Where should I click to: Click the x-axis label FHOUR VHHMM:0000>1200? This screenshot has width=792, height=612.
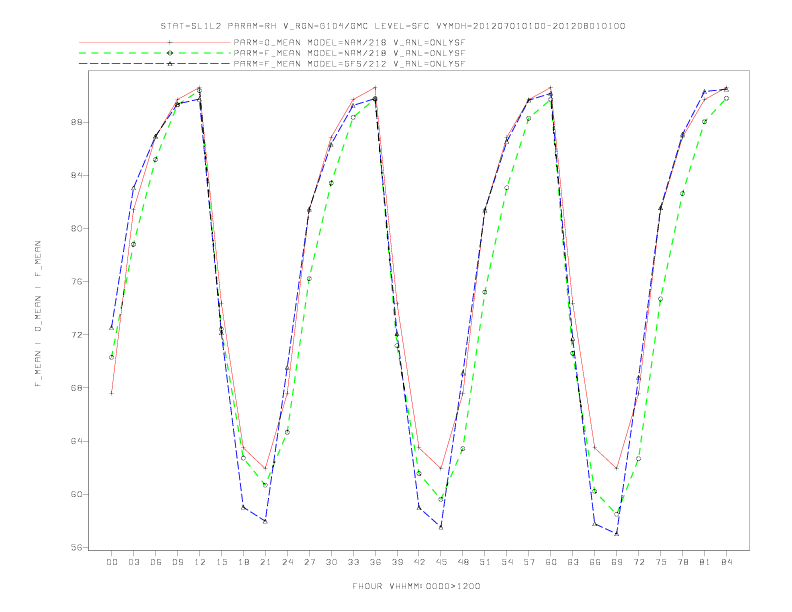tap(416, 586)
